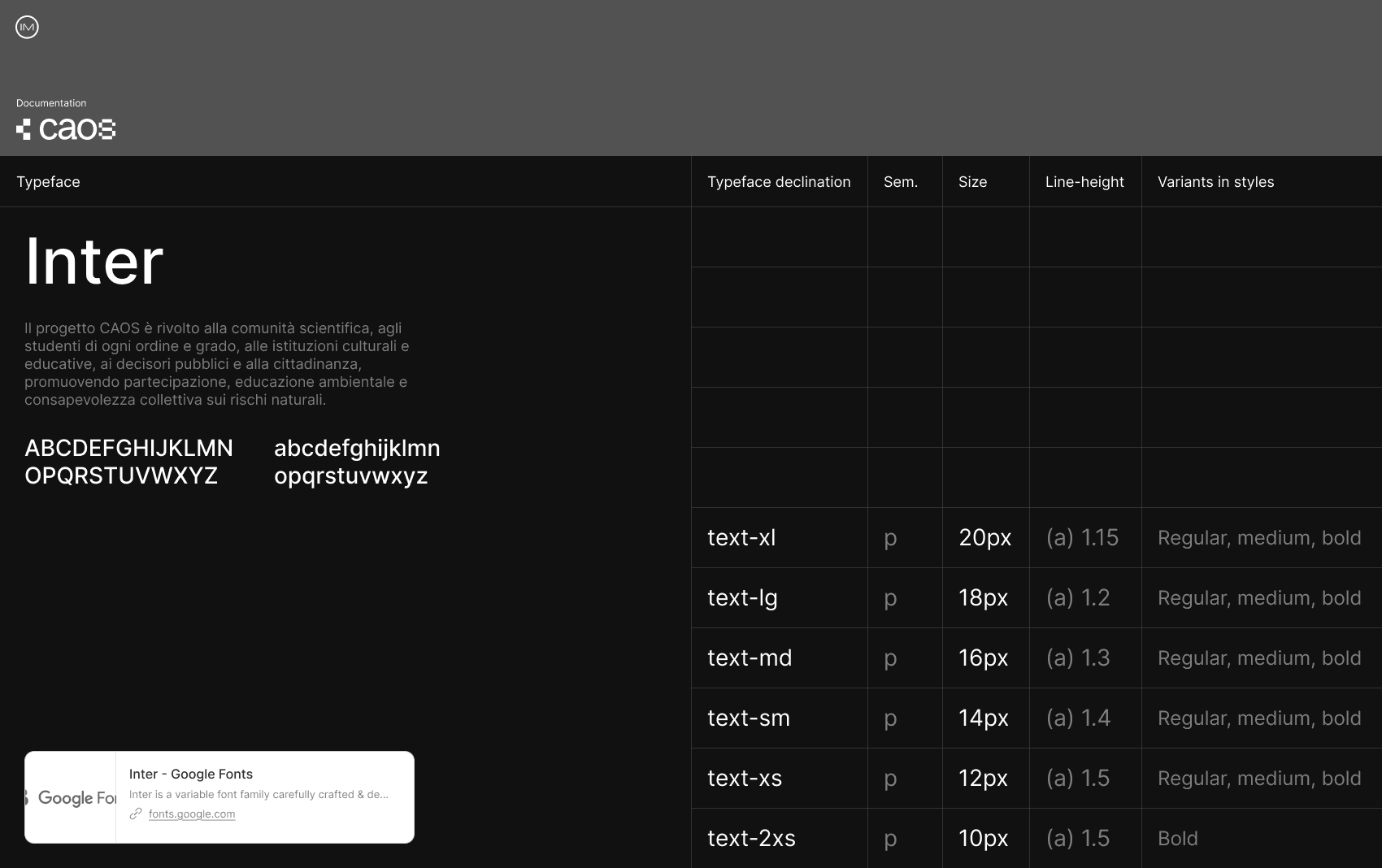Open the fonts.google.com link
This screenshot has height=868, width=1382.
192,814
